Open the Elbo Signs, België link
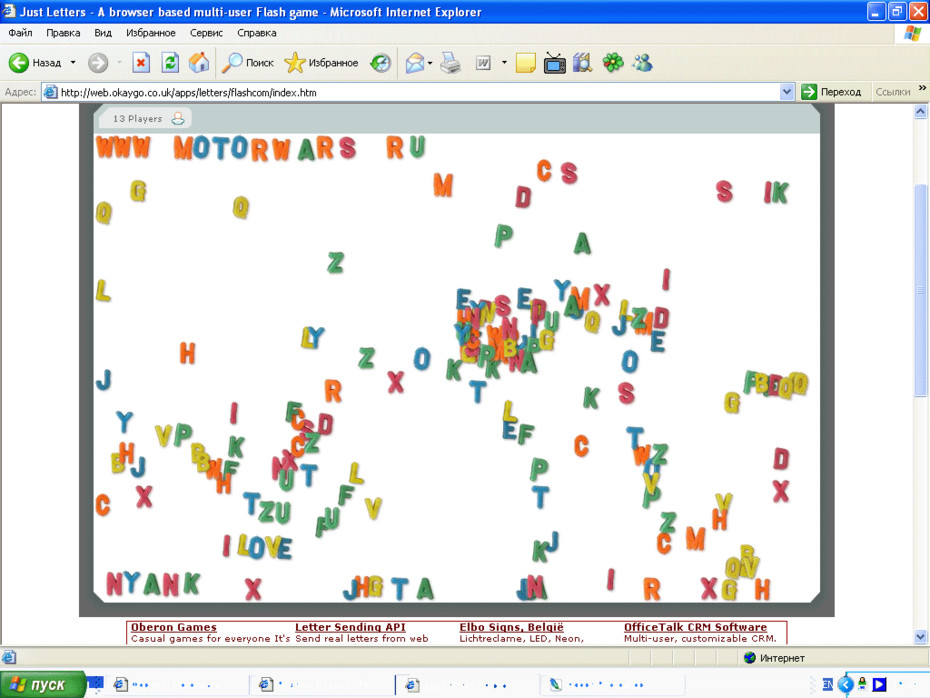 click(511, 627)
